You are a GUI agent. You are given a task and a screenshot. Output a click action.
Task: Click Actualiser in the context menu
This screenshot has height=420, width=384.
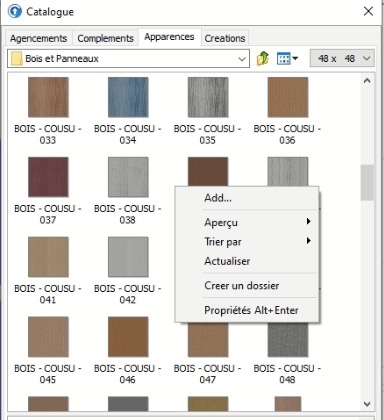(x=227, y=261)
